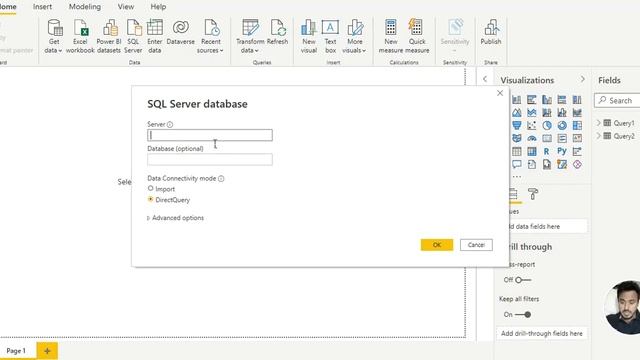
Task: Click the Add drill-through fields here well
Action: (542, 333)
